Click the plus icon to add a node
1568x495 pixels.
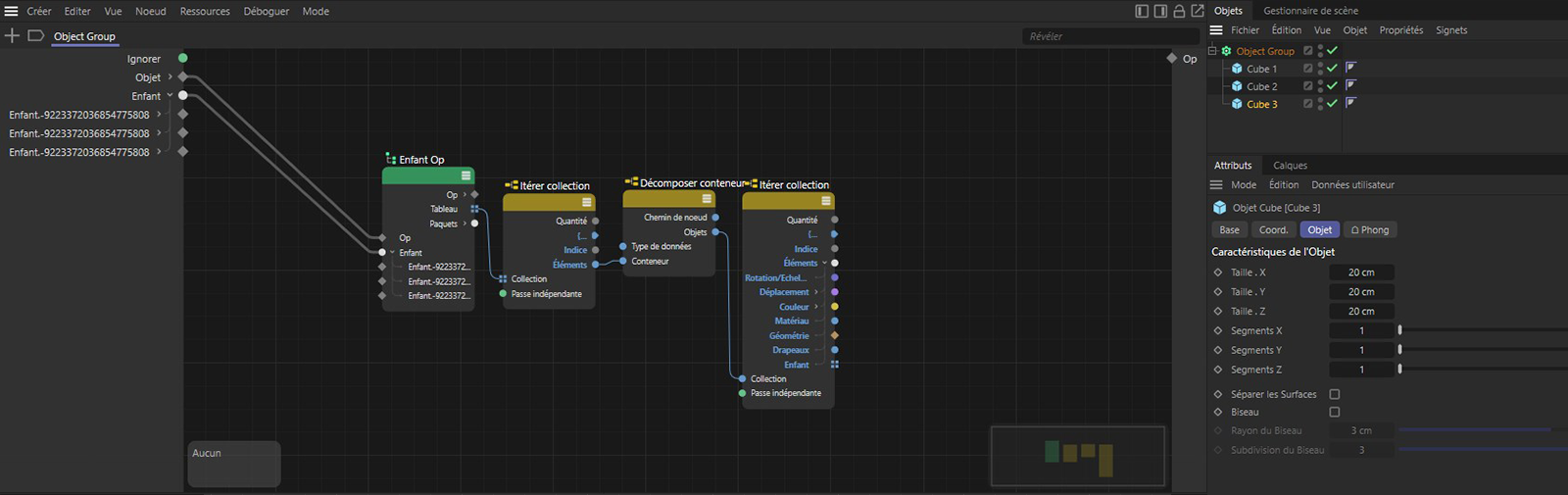12,35
